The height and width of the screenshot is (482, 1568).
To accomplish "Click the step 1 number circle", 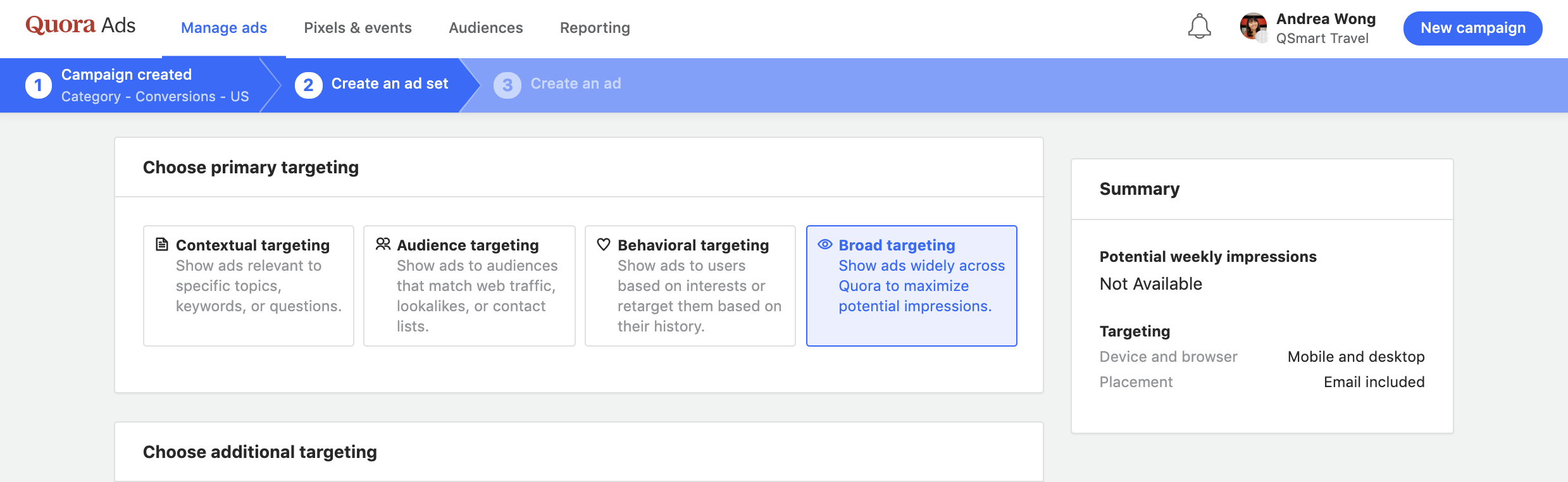I will 39,85.
